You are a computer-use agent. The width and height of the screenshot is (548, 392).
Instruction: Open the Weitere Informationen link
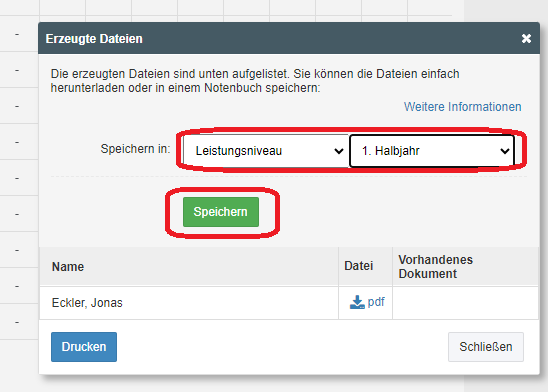(x=462, y=107)
